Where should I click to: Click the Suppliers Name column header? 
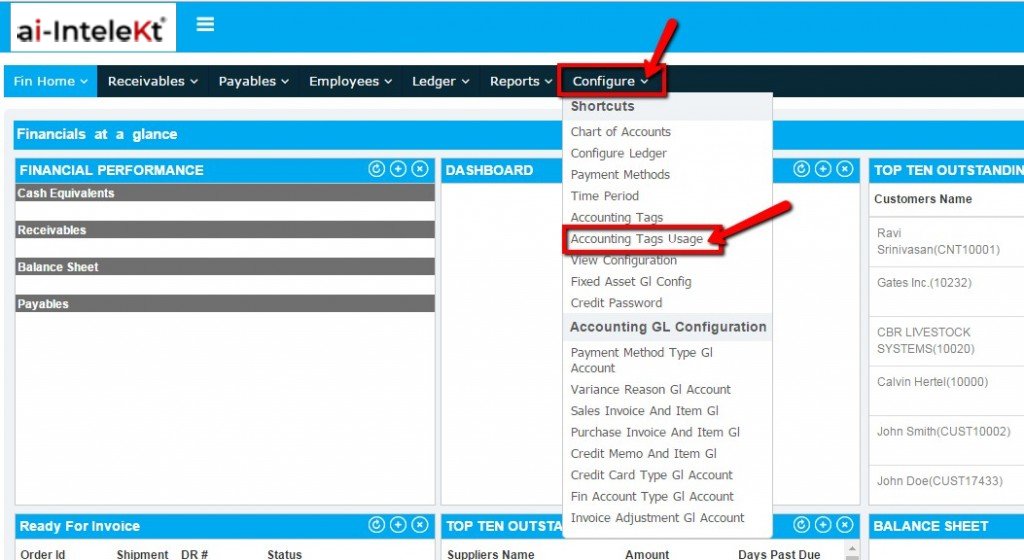pyautogui.click(x=490, y=554)
